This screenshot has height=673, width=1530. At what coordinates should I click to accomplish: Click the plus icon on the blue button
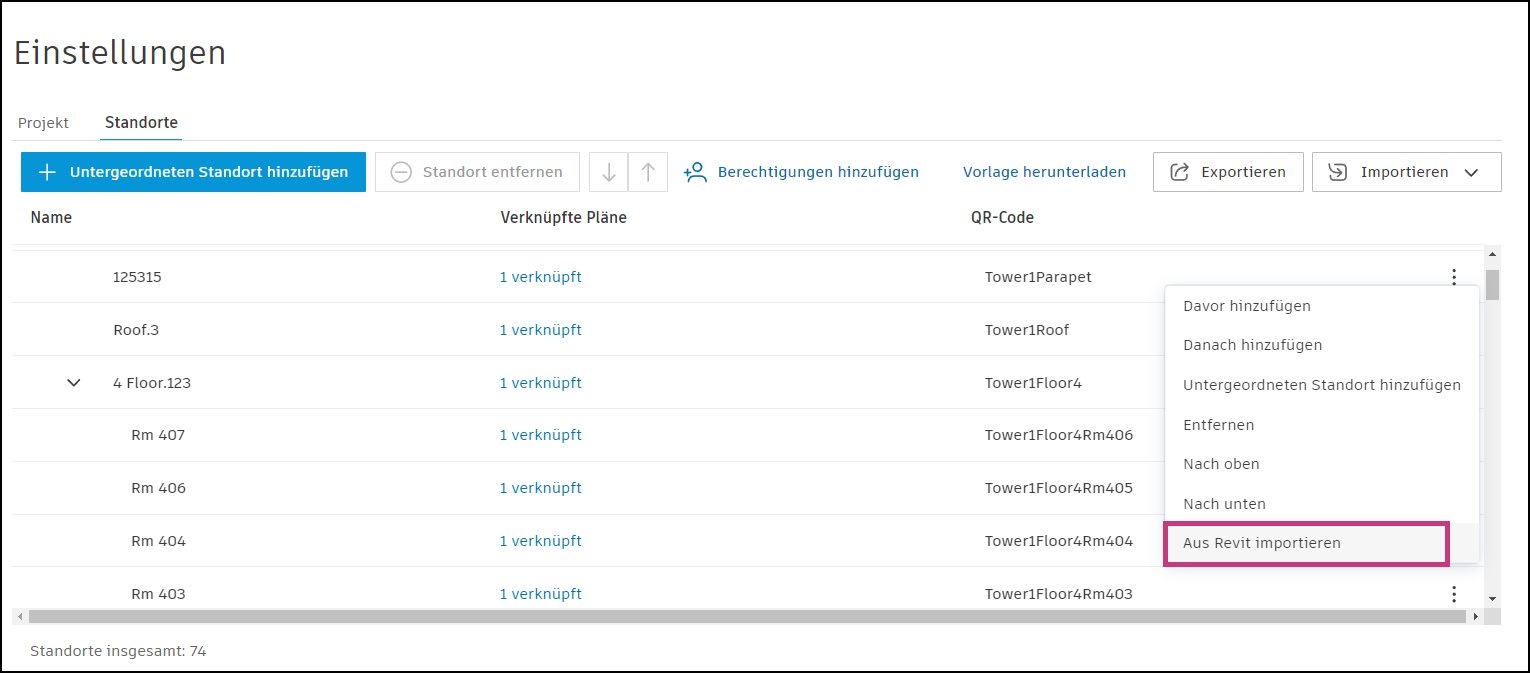tap(46, 172)
